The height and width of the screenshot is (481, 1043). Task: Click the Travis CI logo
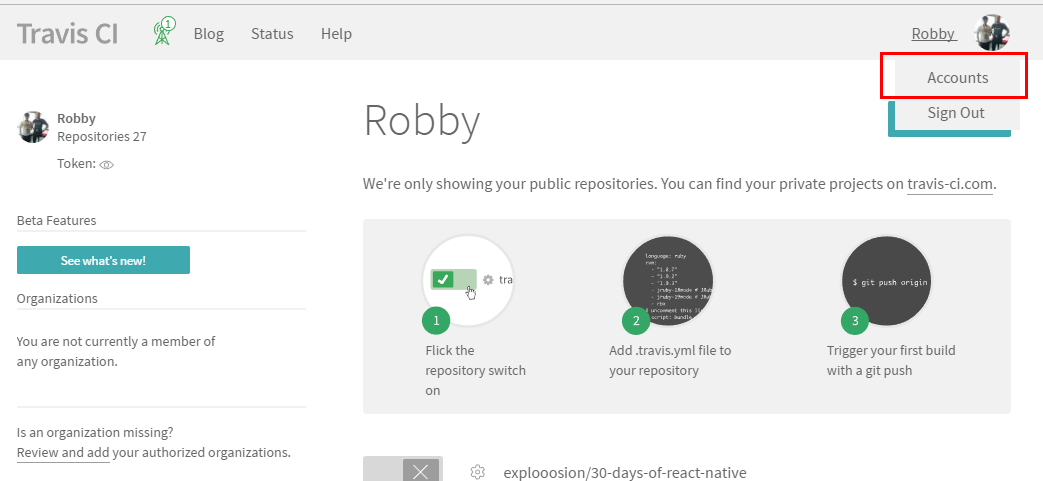click(67, 33)
